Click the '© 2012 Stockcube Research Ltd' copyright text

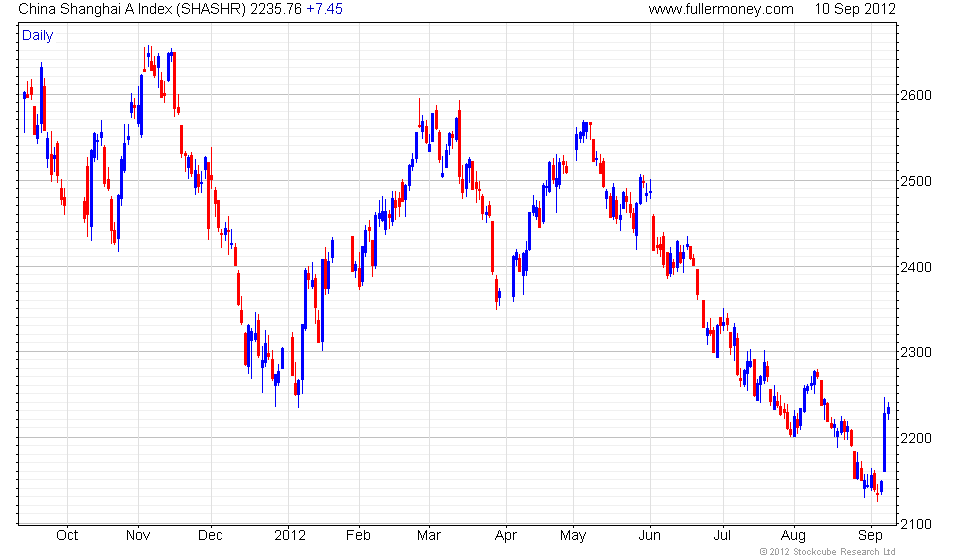(x=828, y=552)
